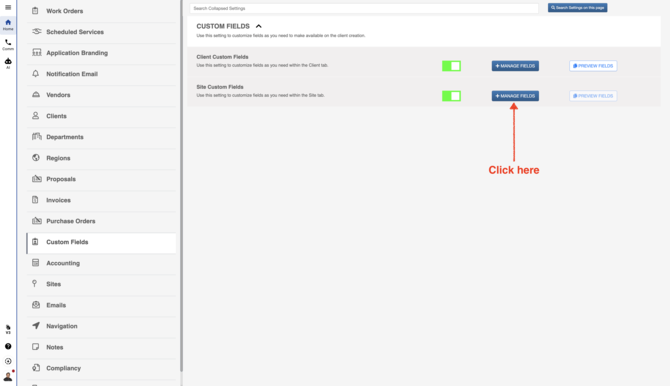Click the circular target icon above the avatar

[x=8, y=361]
